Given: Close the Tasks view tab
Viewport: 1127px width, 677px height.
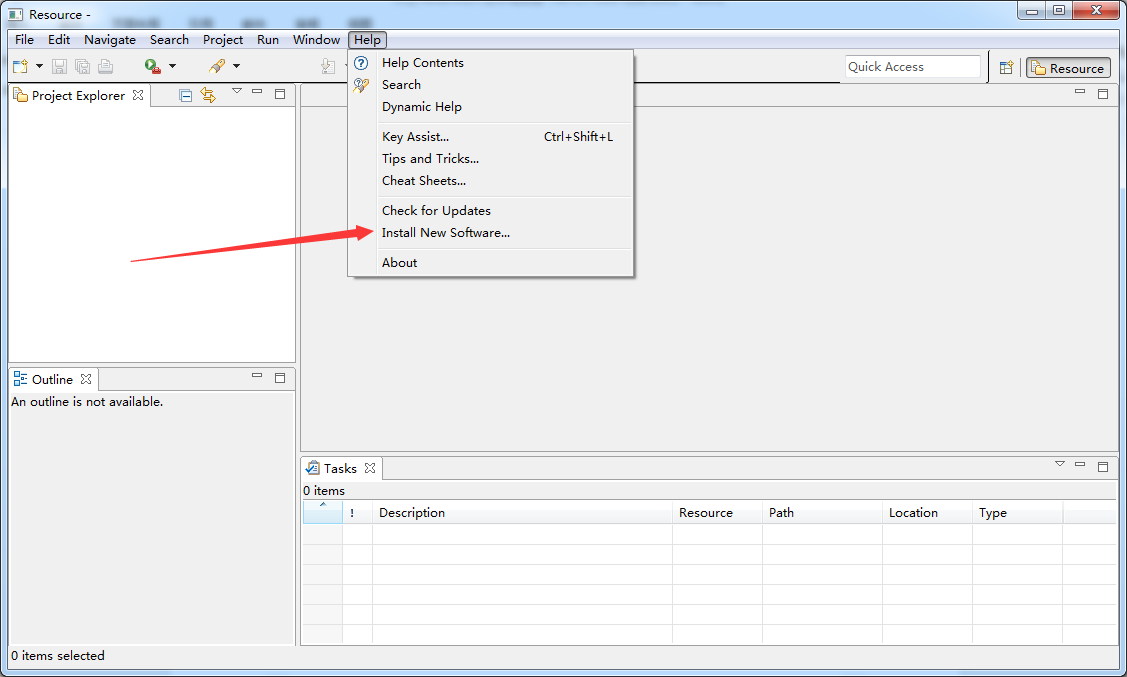Looking at the screenshot, I should point(370,468).
